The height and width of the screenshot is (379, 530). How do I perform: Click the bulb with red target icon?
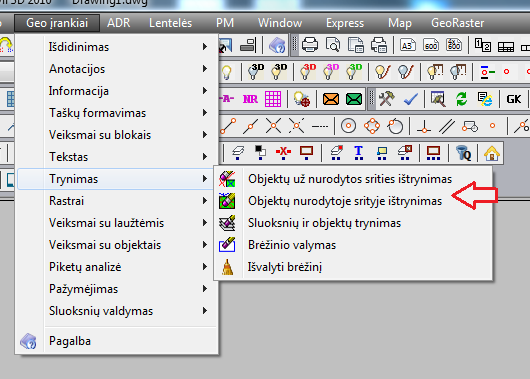(302, 99)
